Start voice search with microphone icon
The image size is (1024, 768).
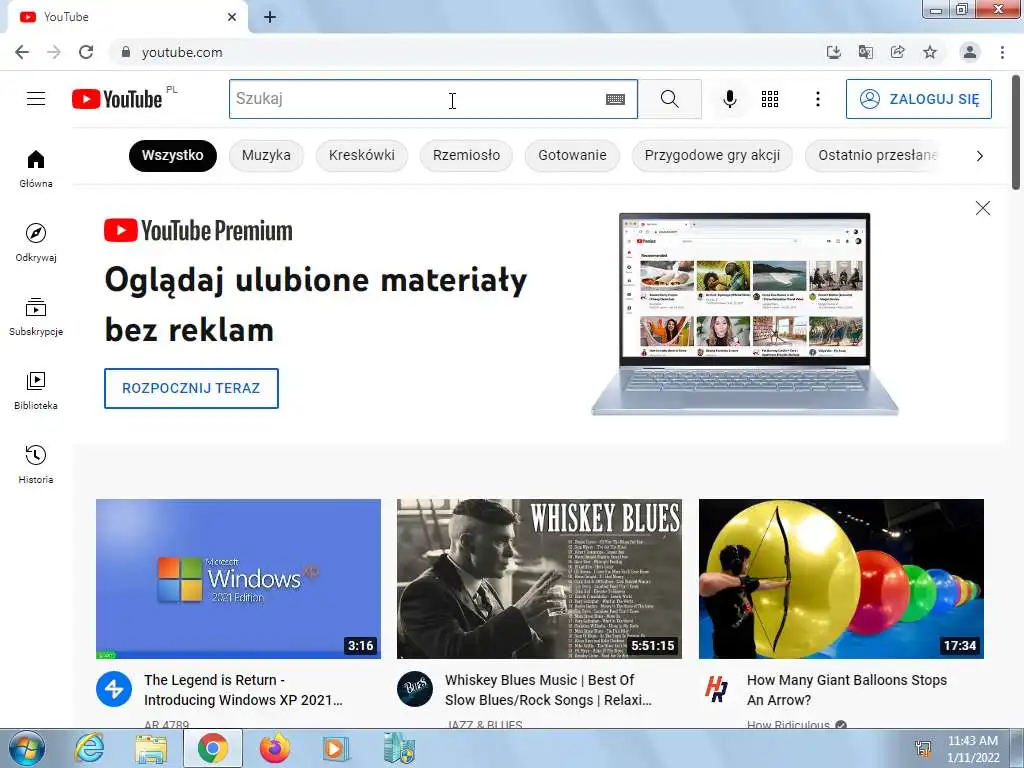click(x=730, y=99)
